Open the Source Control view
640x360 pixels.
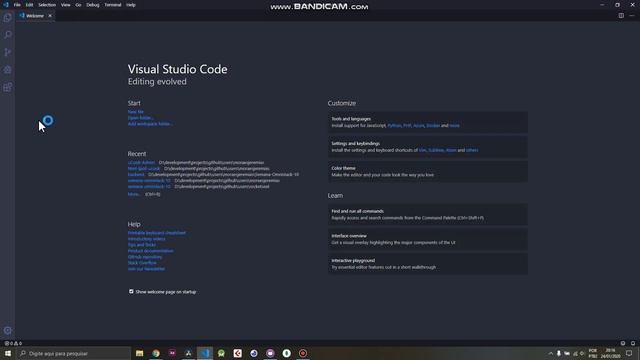pos(7,52)
